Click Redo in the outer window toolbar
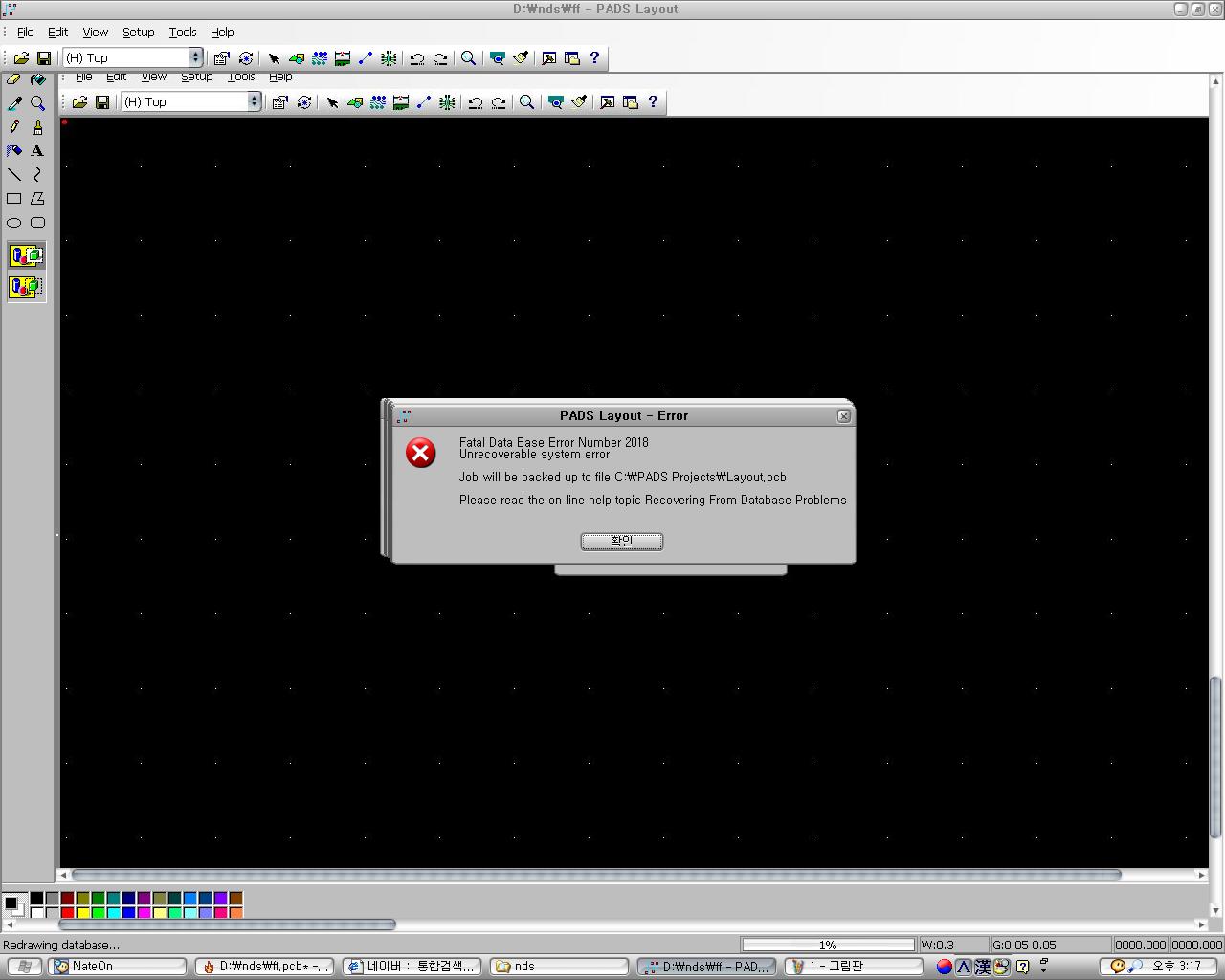1225x980 pixels. pos(440,57)
